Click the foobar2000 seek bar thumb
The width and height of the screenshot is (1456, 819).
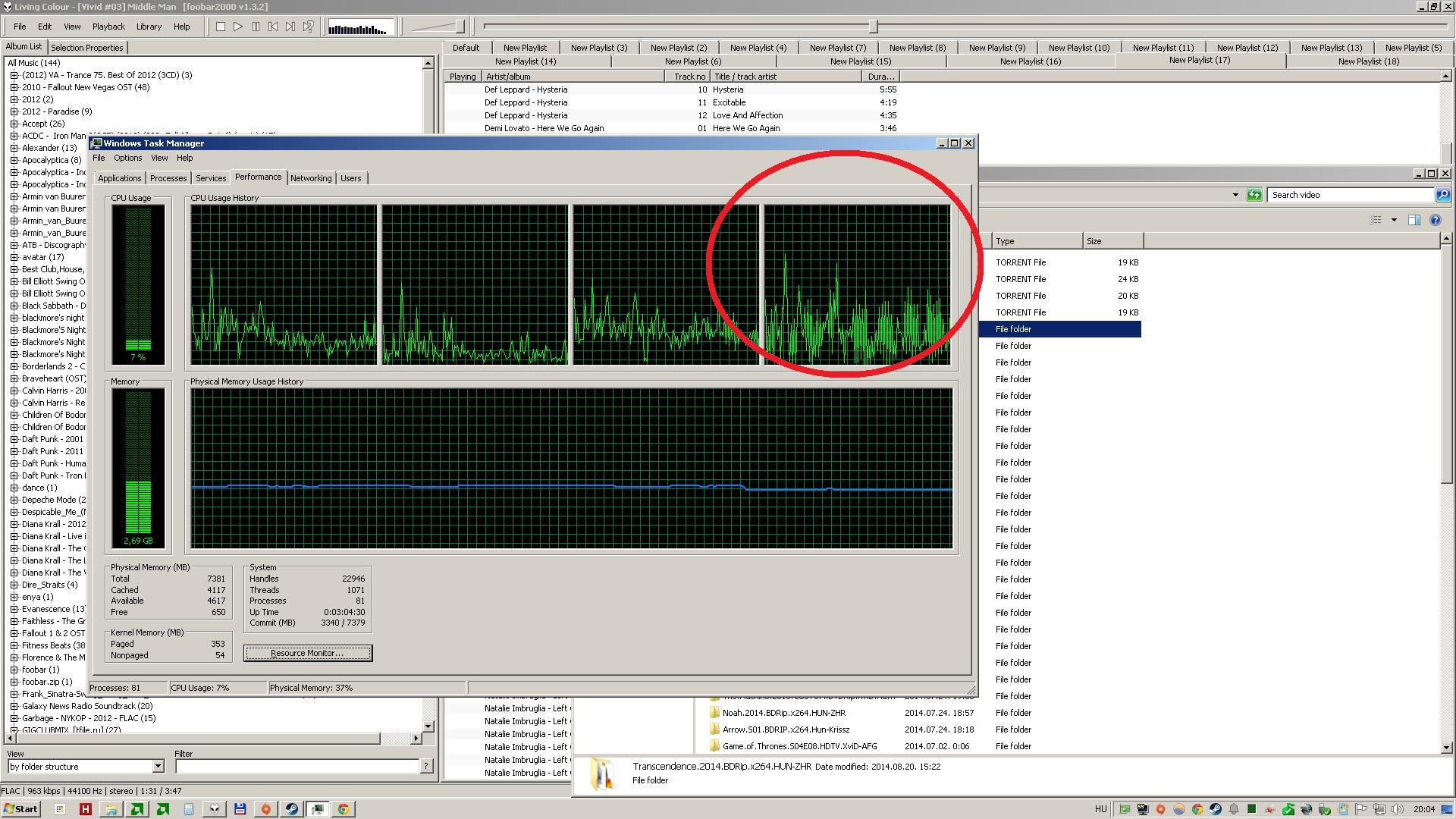[873, 27]
